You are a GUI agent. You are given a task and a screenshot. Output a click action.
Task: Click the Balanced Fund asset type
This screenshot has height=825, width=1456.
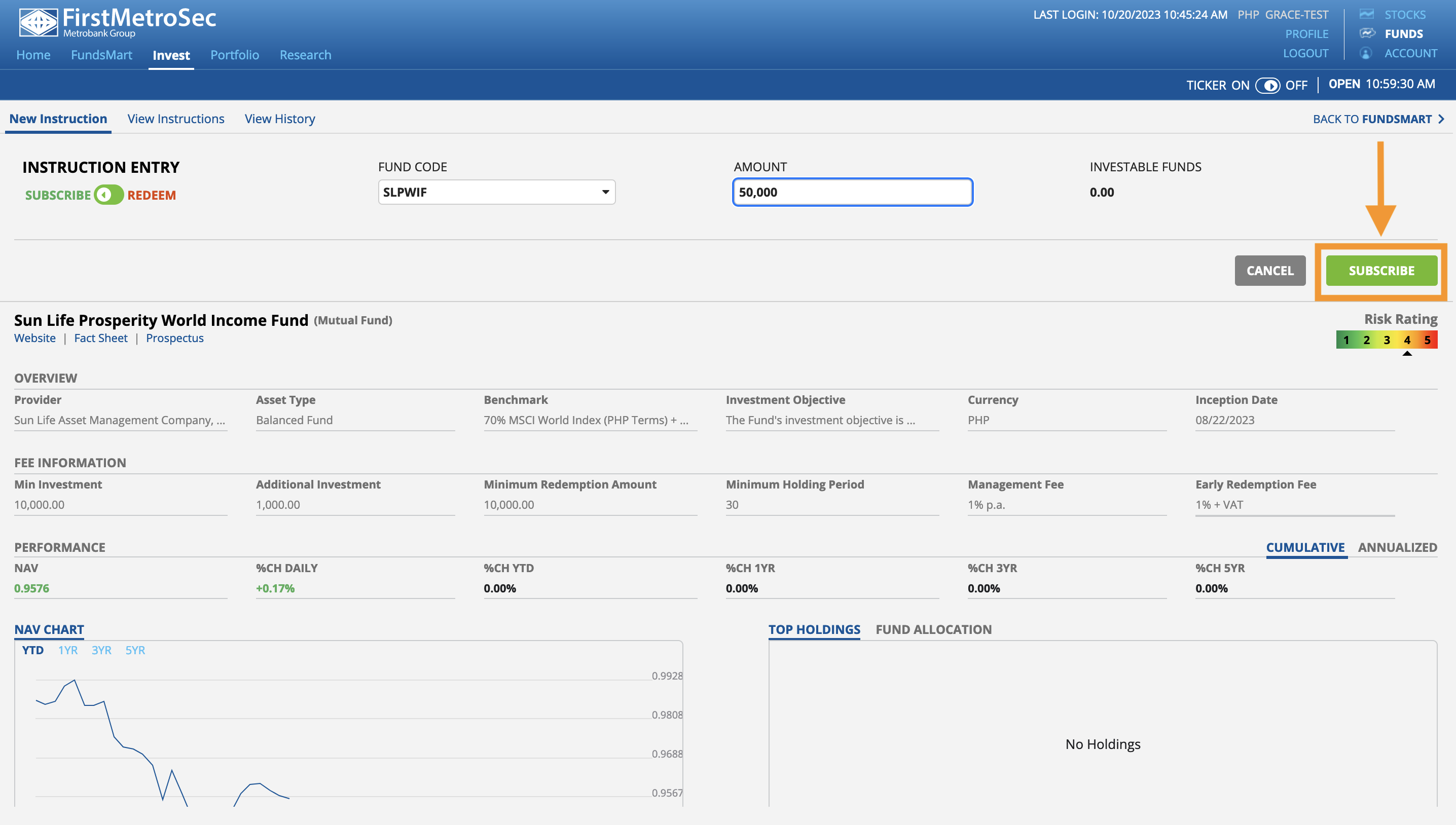(x=294, y=421)
